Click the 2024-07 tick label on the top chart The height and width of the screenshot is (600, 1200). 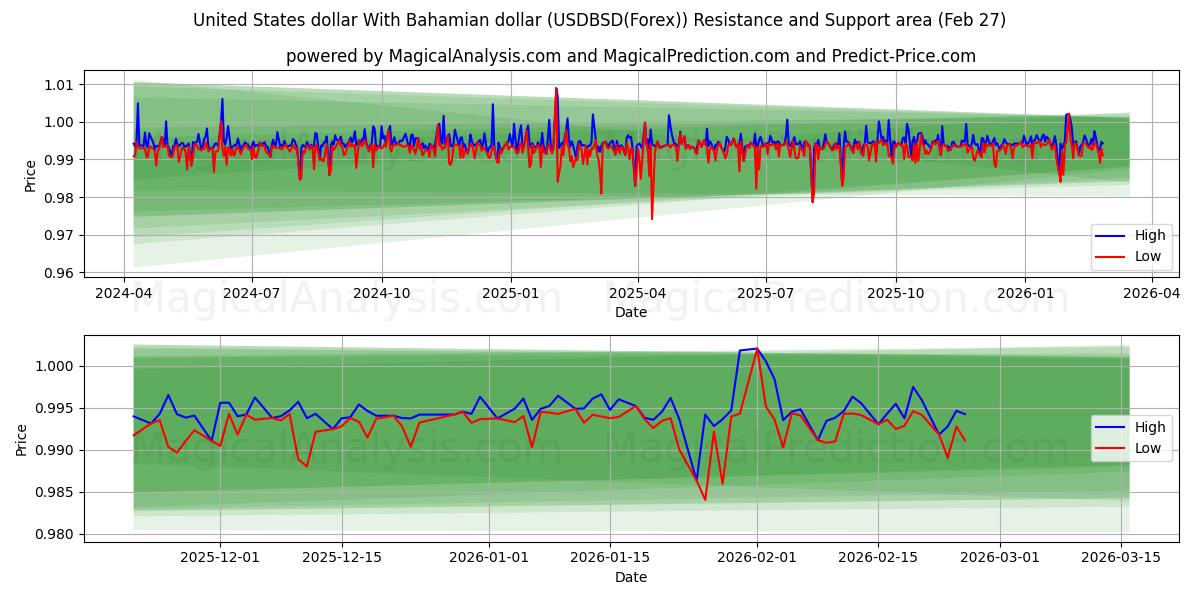[251, 293]
